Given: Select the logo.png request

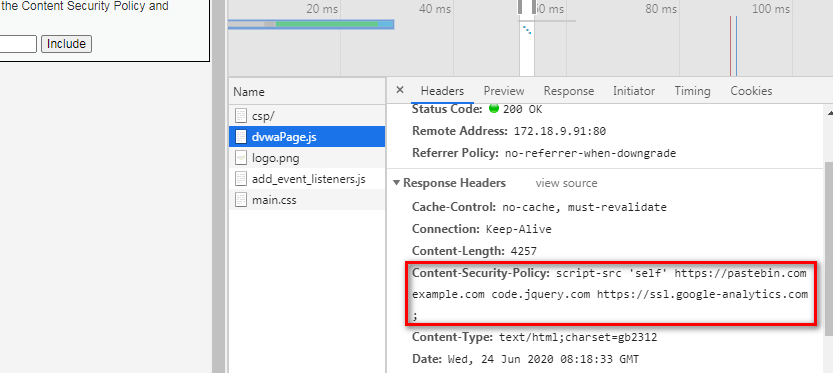Looking at the screenshot, I should [x=307, y=158].
